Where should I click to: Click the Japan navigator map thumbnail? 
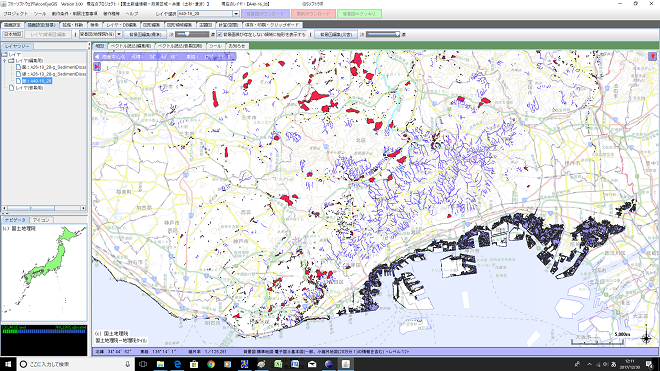pos(44,273)
